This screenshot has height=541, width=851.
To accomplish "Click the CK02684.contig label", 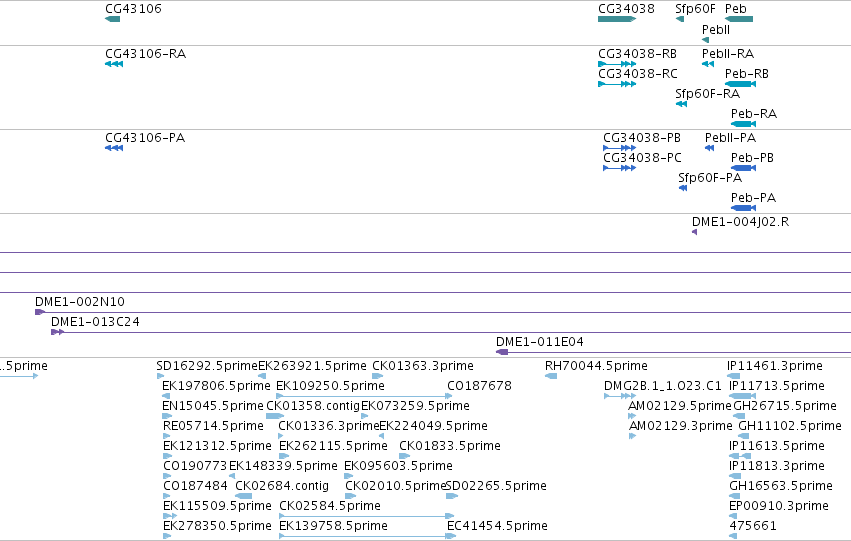I will point(282,486).
